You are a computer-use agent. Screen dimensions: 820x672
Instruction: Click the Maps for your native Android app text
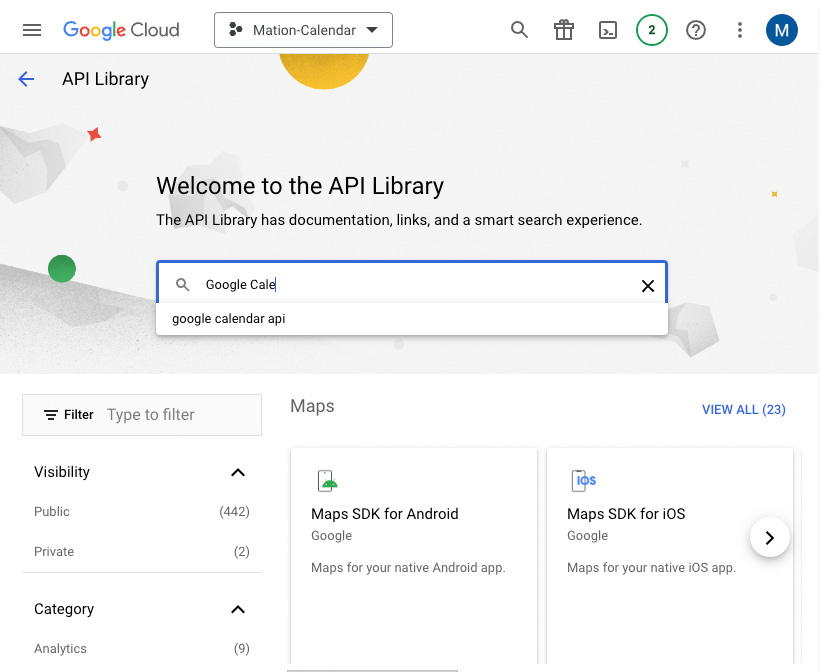pos(408,567)
